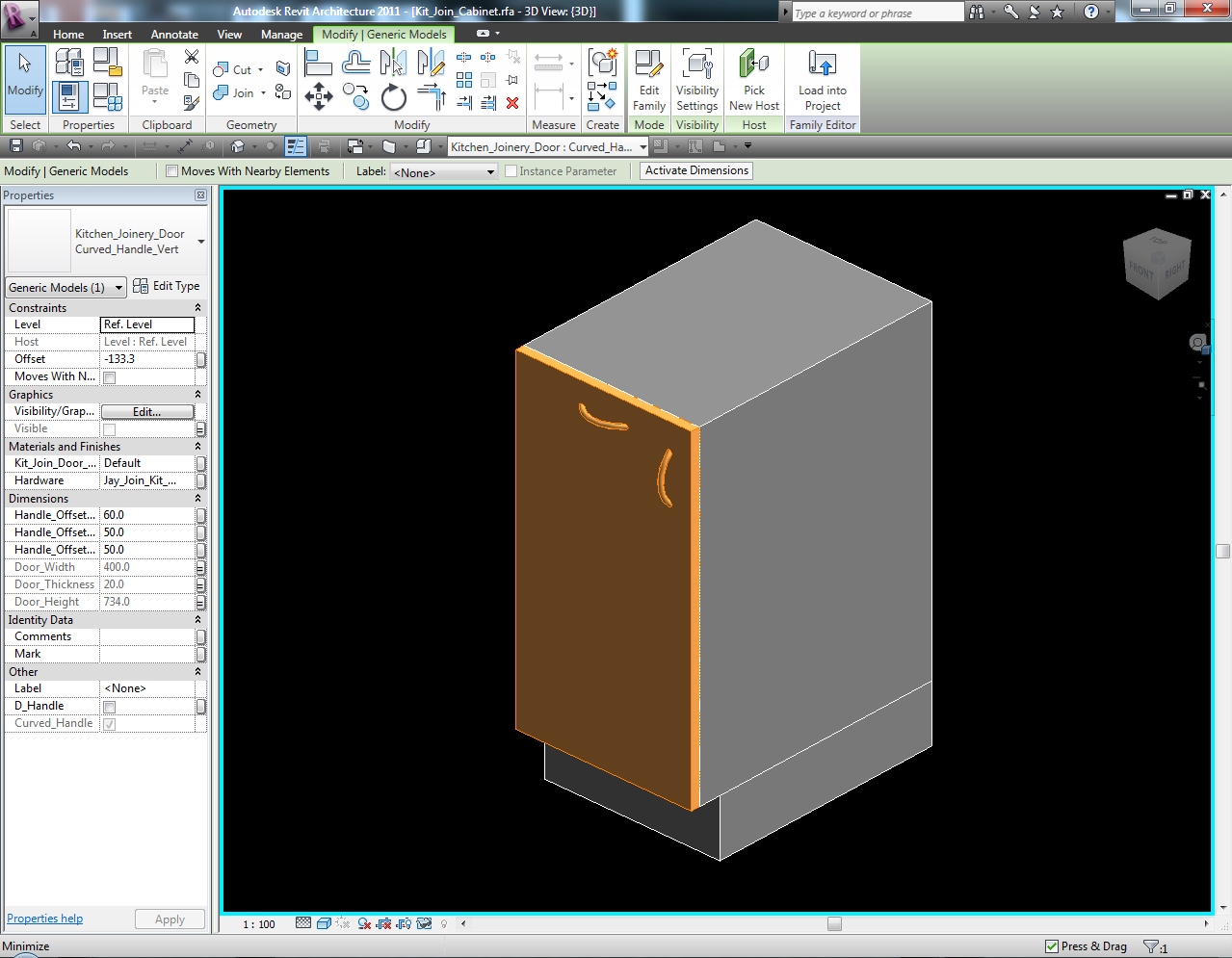Click the Rotate tool icon
1232x958 pixels.
[x=393, y=97]
